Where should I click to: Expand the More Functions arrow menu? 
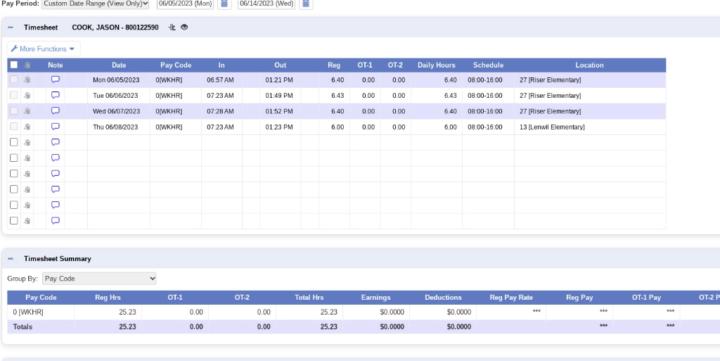tap(72, 49)
